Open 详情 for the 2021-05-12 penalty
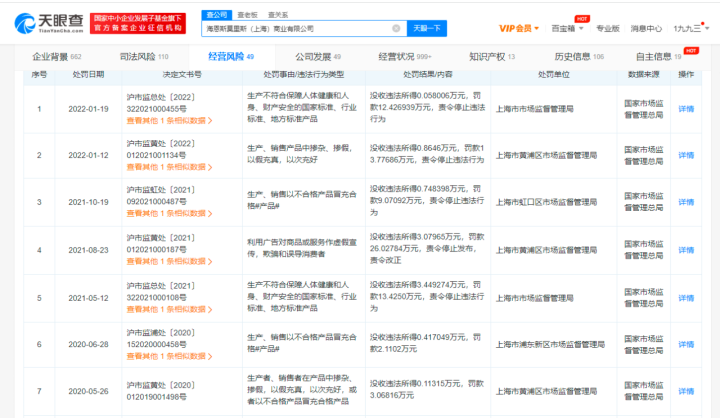This screenshot has width=720, height=418. (686, 298)
